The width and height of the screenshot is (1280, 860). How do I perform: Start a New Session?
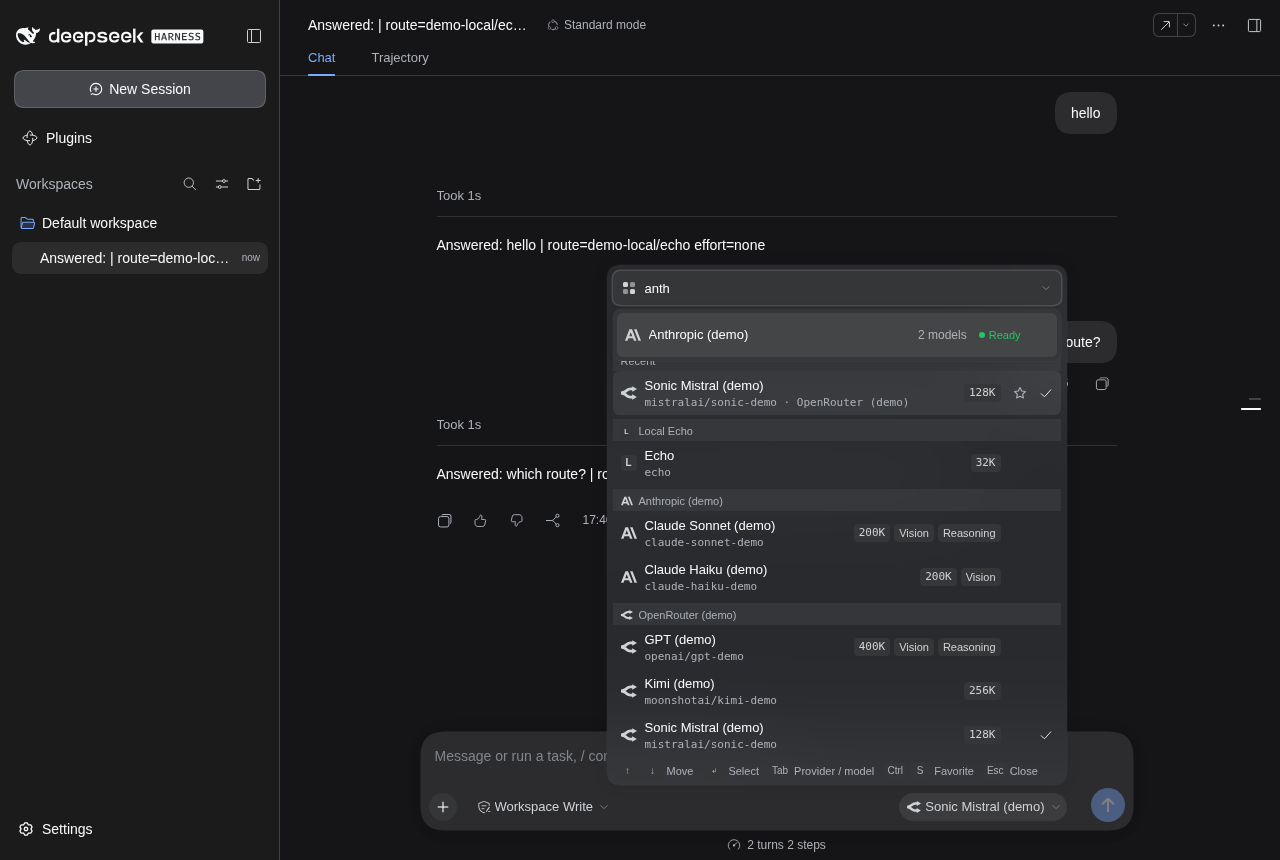pos(140,89)
